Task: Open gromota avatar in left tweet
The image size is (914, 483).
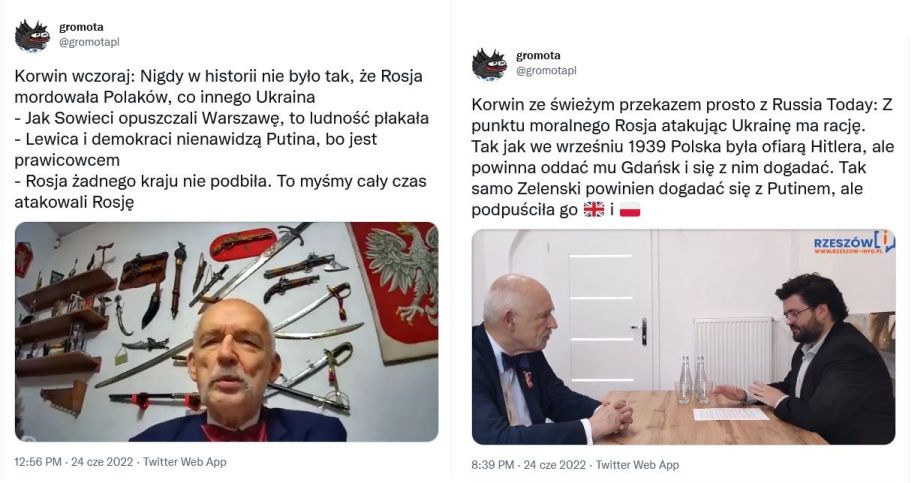Action: tap(33, 35)
